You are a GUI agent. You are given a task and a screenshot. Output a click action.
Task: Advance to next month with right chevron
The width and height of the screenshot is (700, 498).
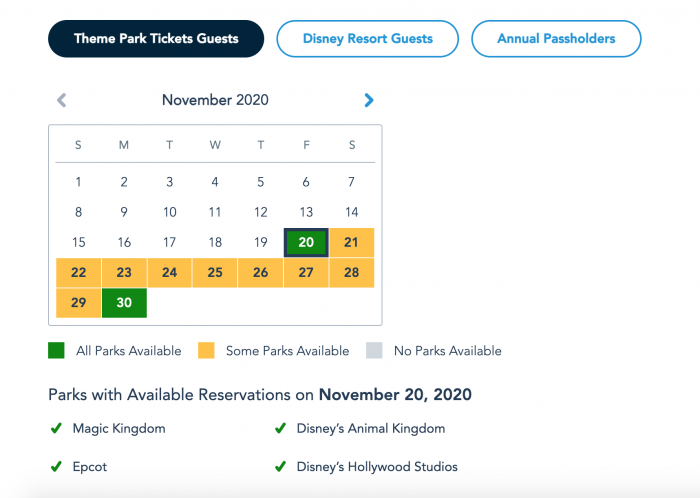(369, 100)
